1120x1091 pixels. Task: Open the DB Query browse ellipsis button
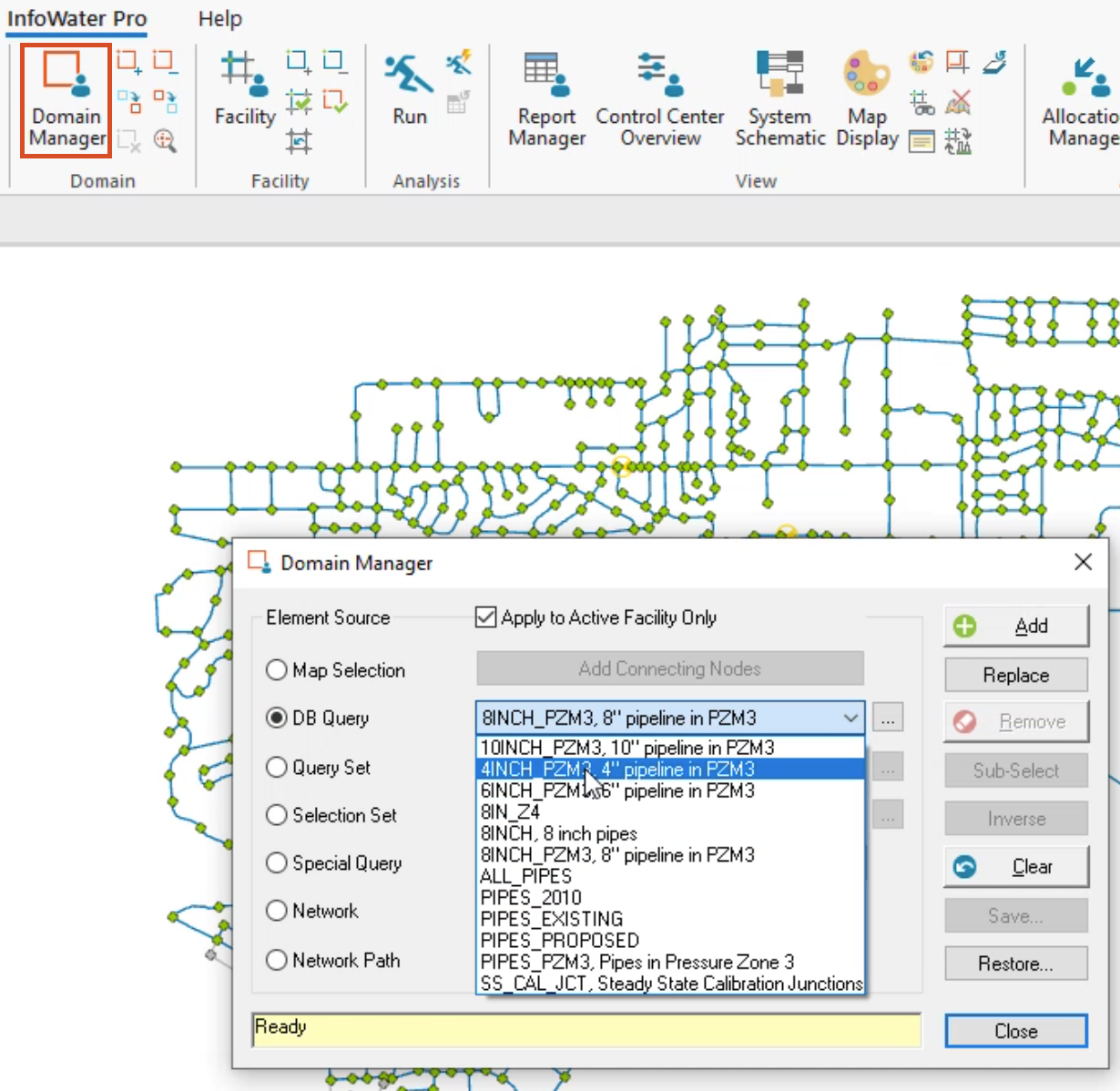[x=888, y=719]
